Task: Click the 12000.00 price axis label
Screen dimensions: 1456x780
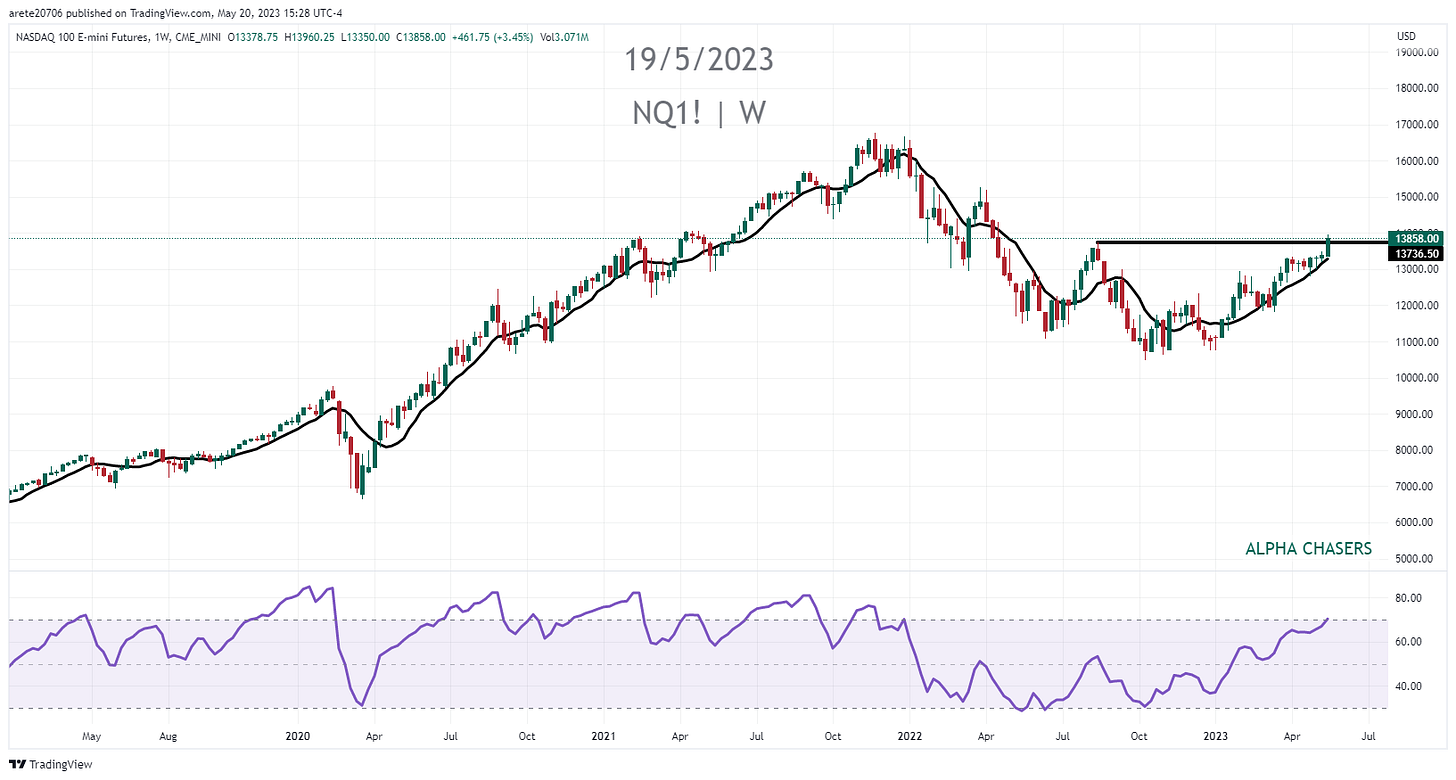Action: pyautogui.click(x=1418, y=306)
